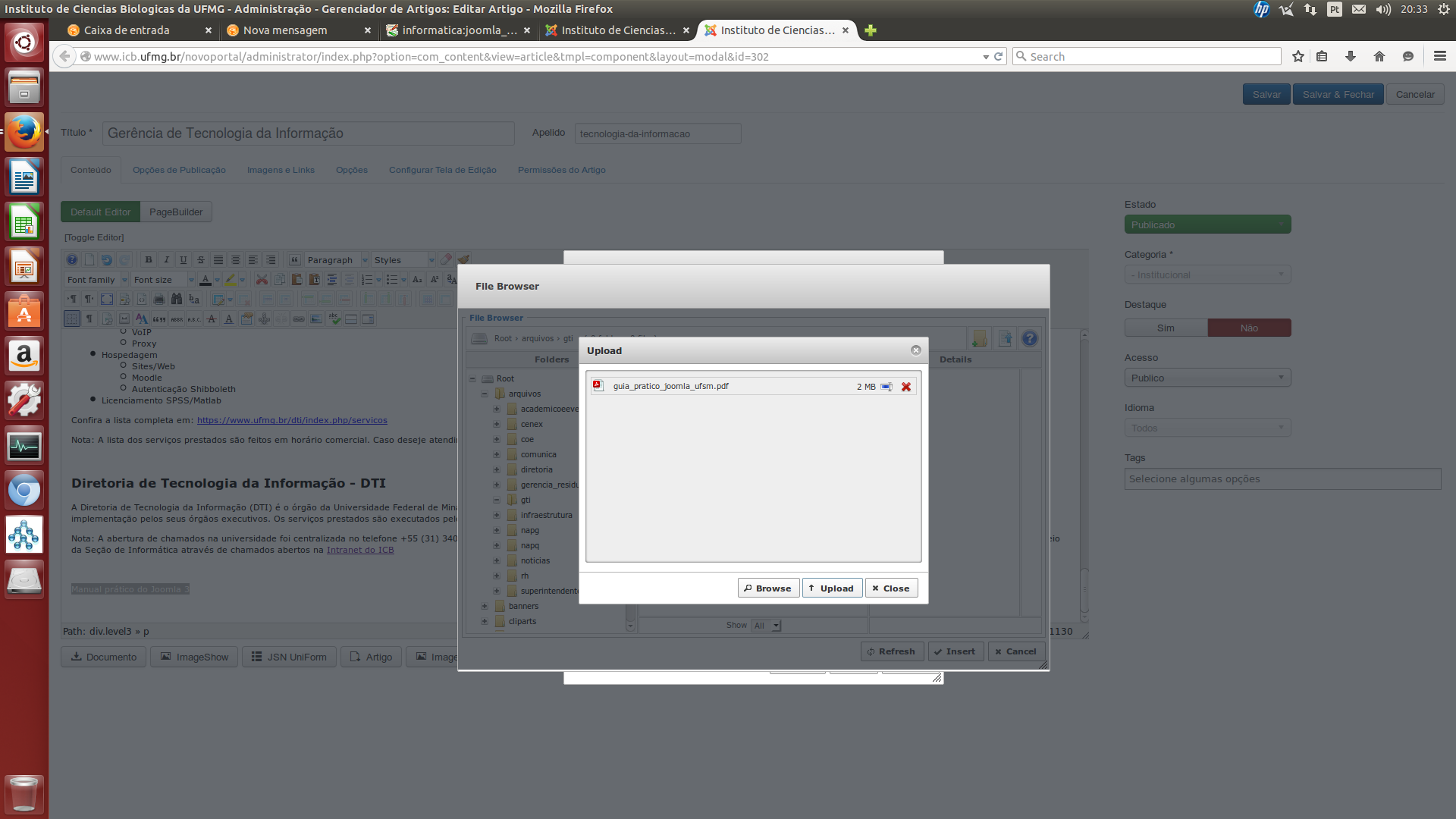Launch LibreOffice Writer from the dock
1456x819 pixels.
(x=24, y=178)
